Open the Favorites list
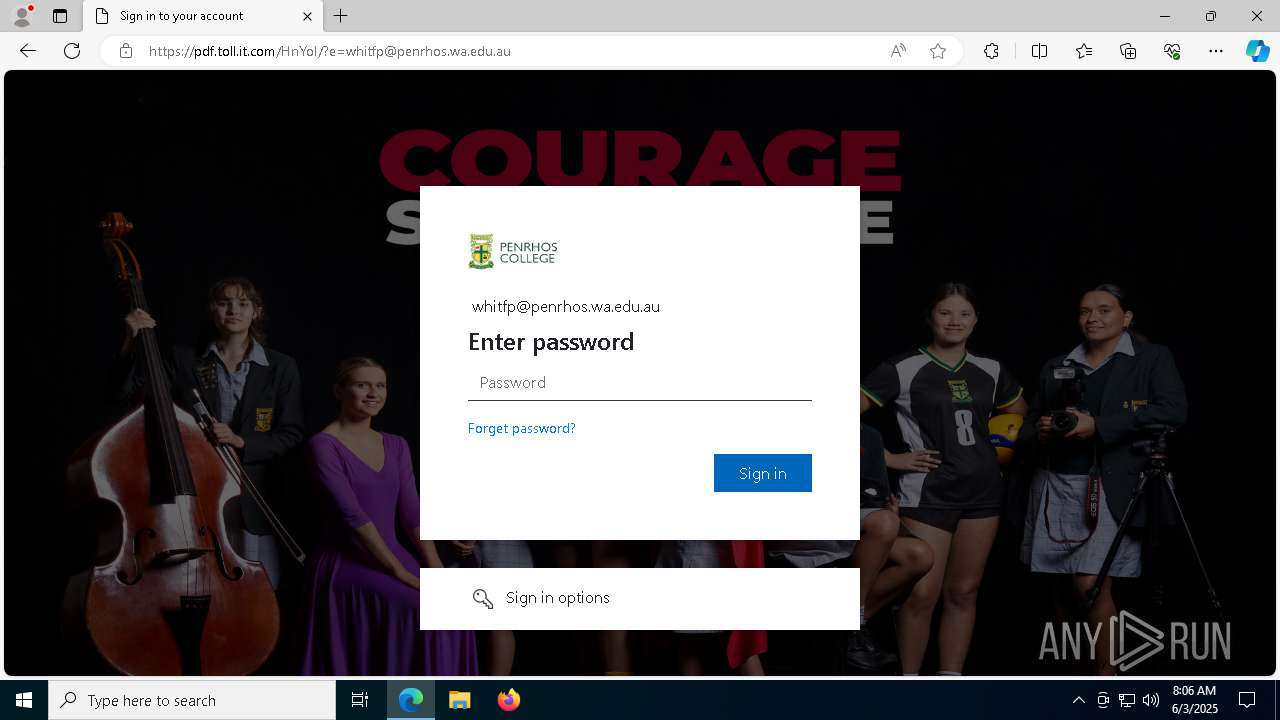The image size is (1280, 720). [1084, 51]
